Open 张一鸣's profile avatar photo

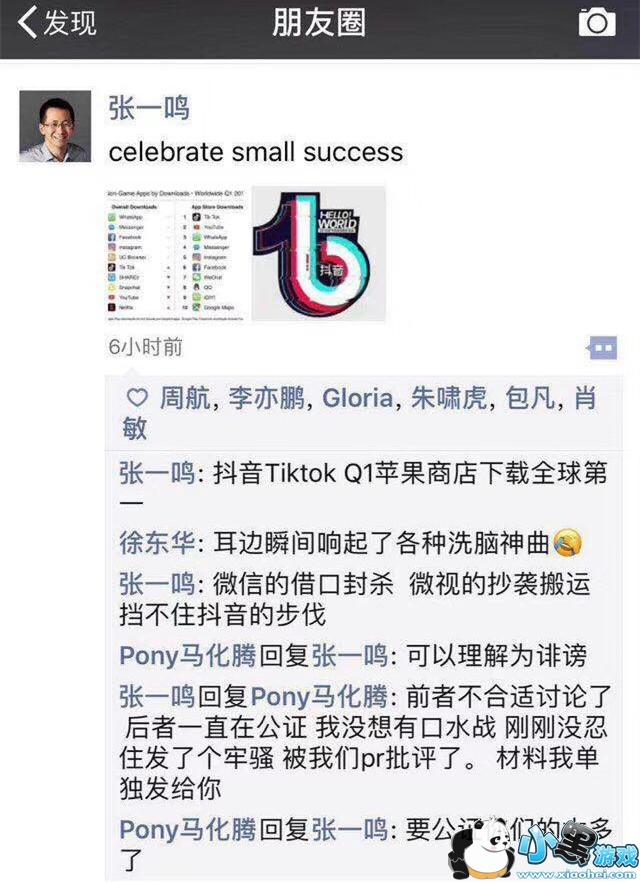tap(55, 126)
